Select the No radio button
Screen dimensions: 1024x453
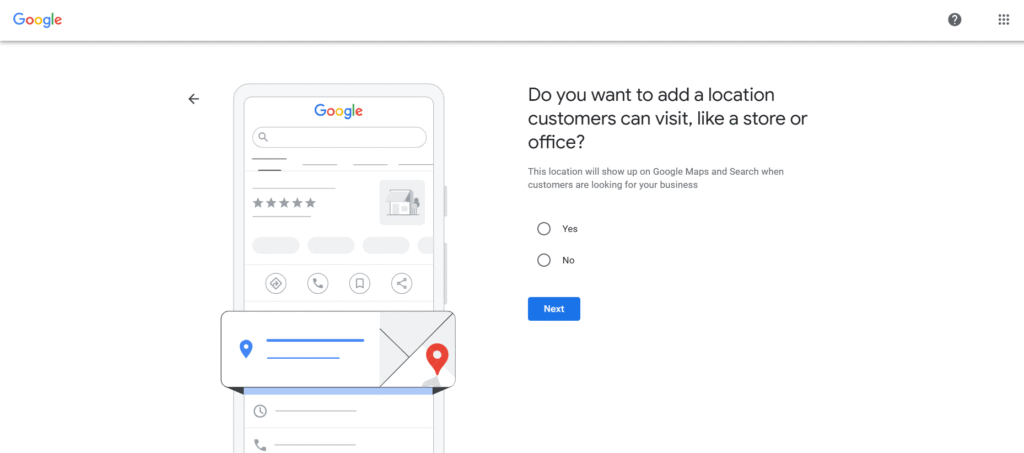point(543,260)
